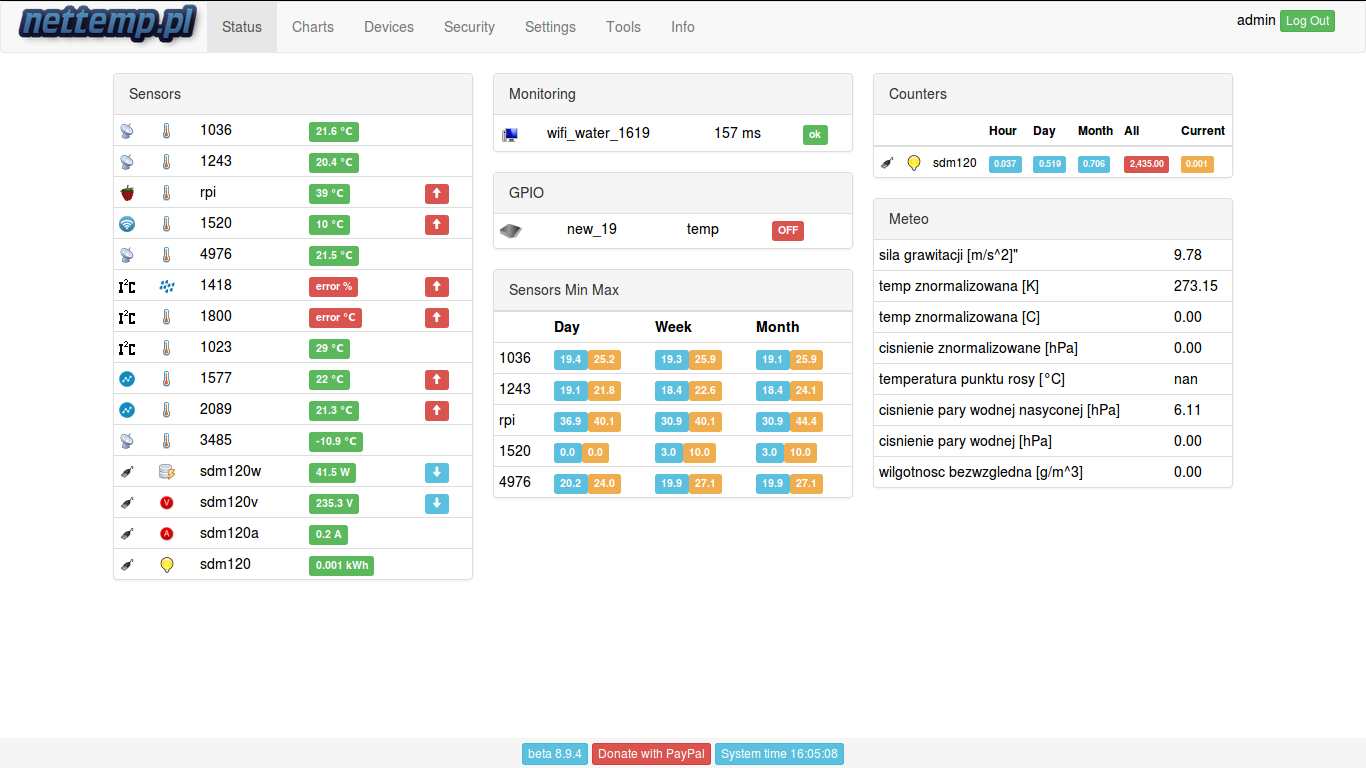
Task: Click the red A ampere icon for sdm120a
Action: tap(167, 534)
